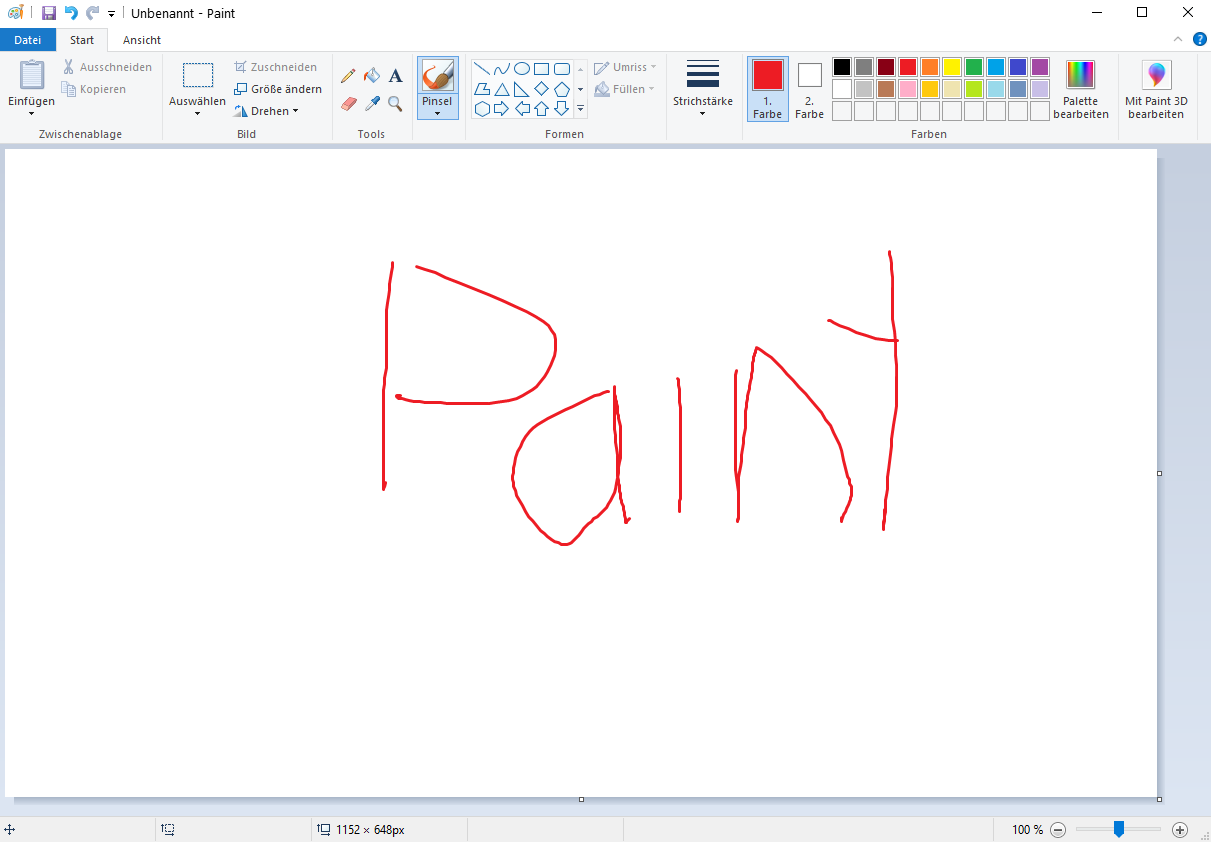Click the Pinsel brush icon
The width and height of the screenshot is (1211, 842).
(437, 76)
